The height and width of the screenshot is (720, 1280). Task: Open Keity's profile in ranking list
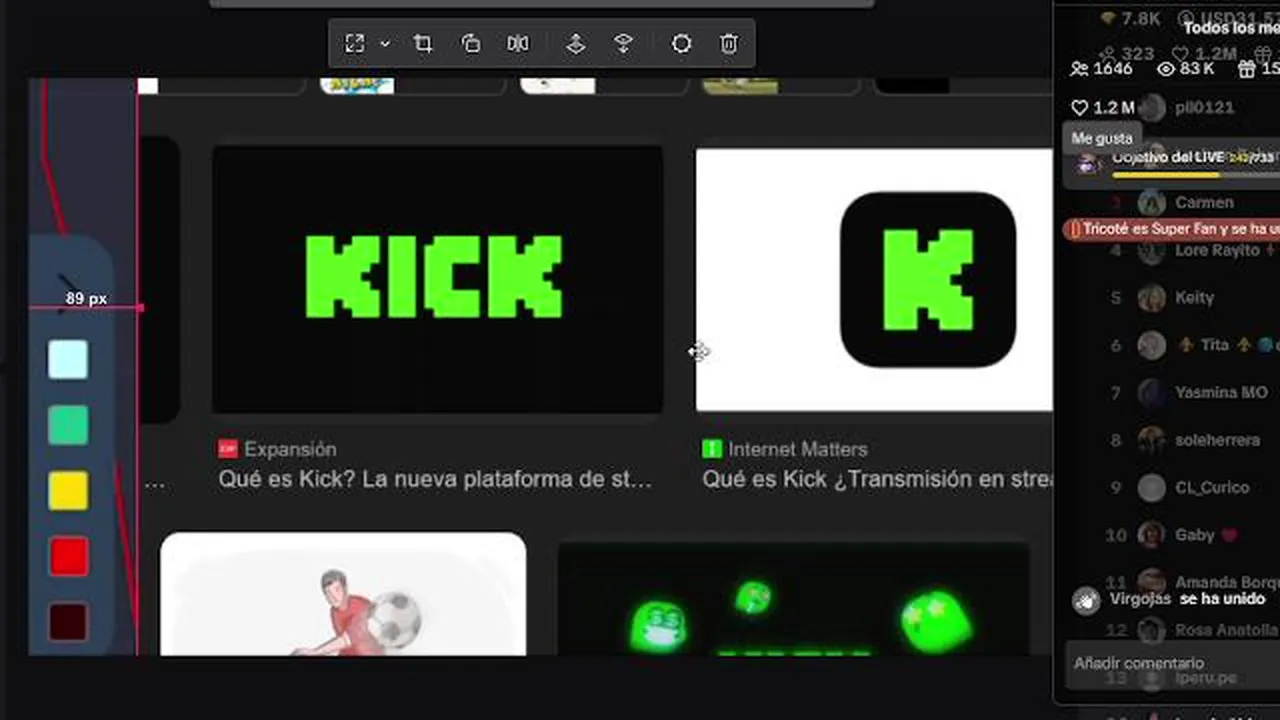point(1195,297)
